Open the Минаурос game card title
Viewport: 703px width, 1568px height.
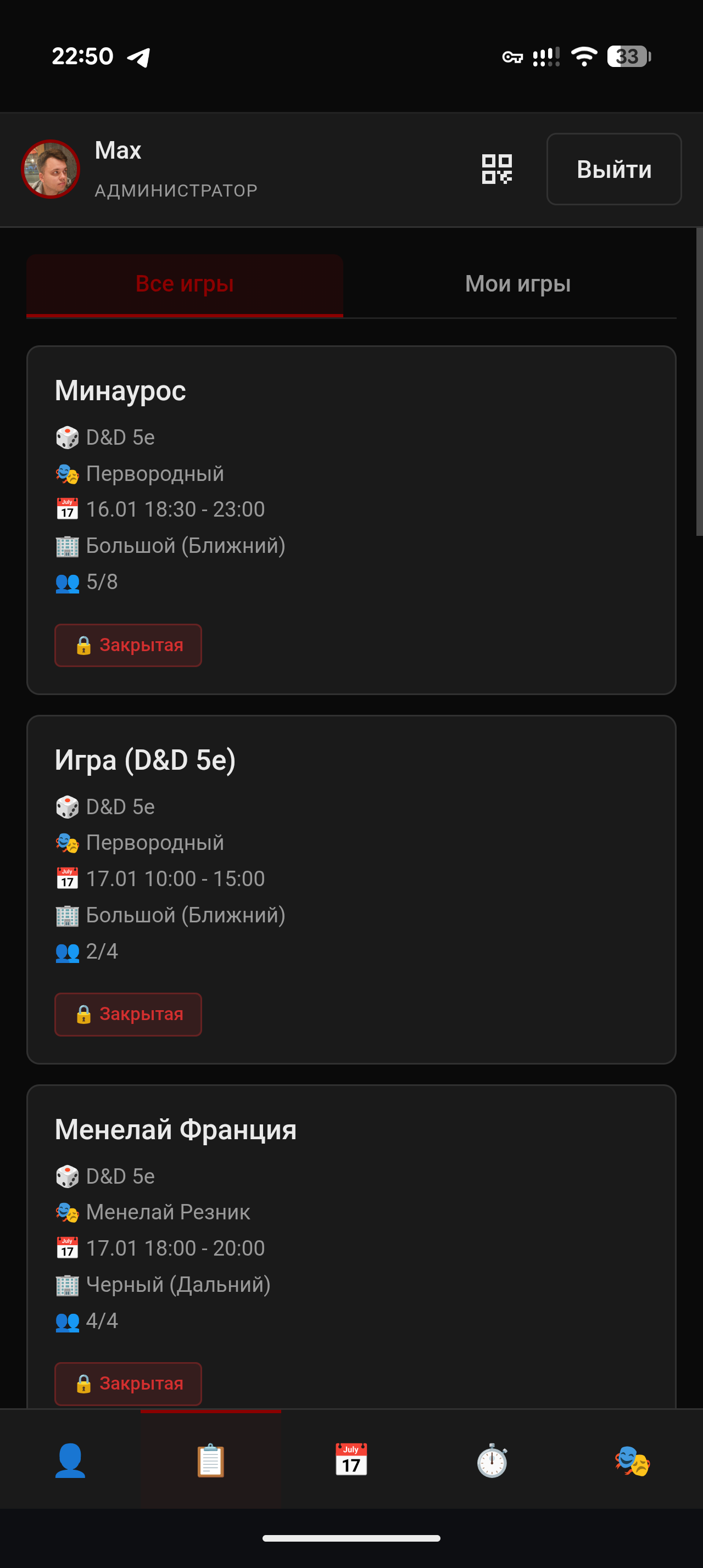[120, 391]
